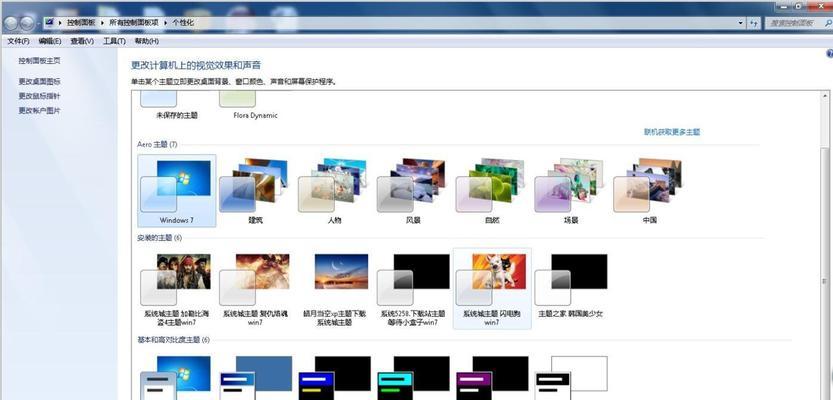Click the 更改计算机上的视觉效果和声音 heading

[x=196, y=65]
